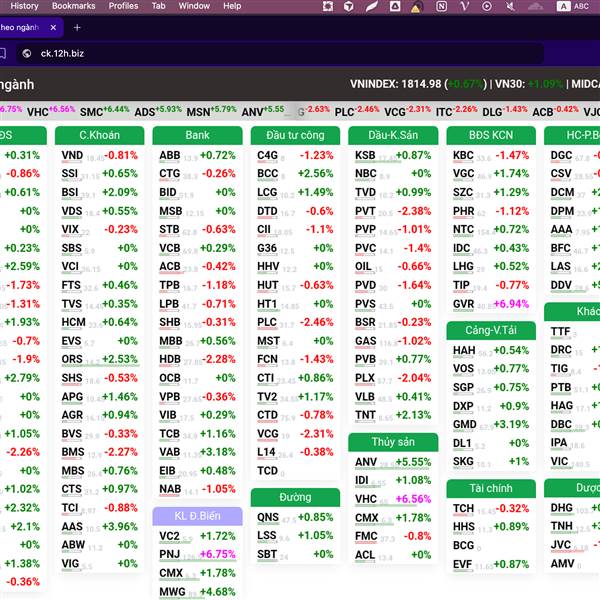This screenshot has width=600, height=600.
Task: Open the PLX -2.04% stock row
Action: tap(393, 378)
